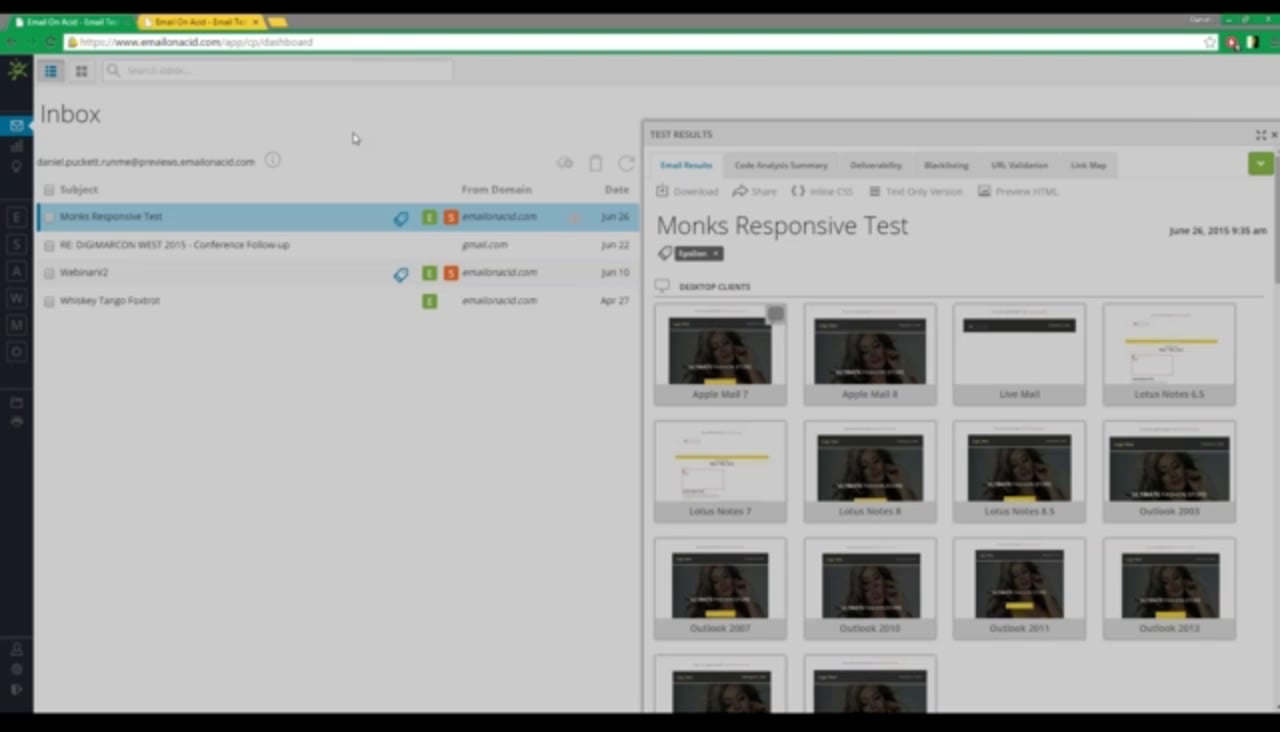Click orange S badge on WebinarV2 row

(x=451, y=273)
